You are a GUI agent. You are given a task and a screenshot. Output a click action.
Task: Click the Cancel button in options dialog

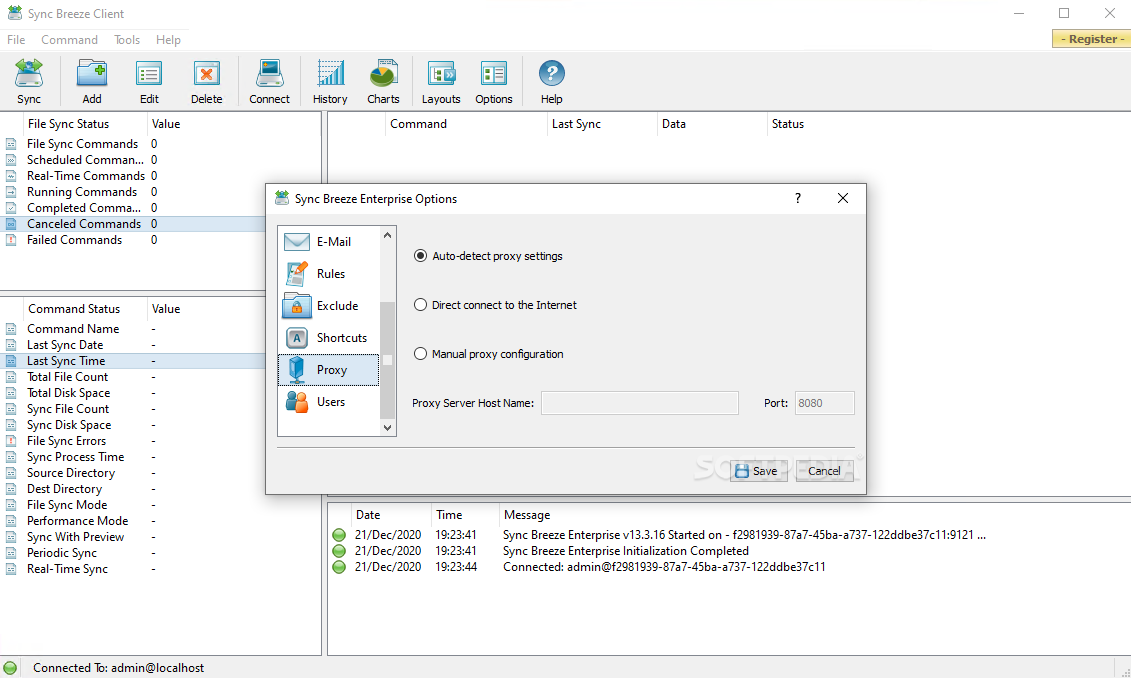click(824, 471)
